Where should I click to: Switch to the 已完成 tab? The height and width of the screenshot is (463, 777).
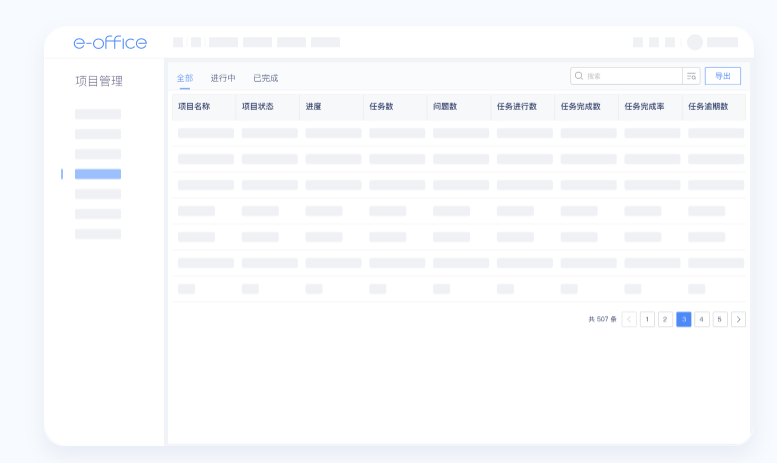pos(265,78)
